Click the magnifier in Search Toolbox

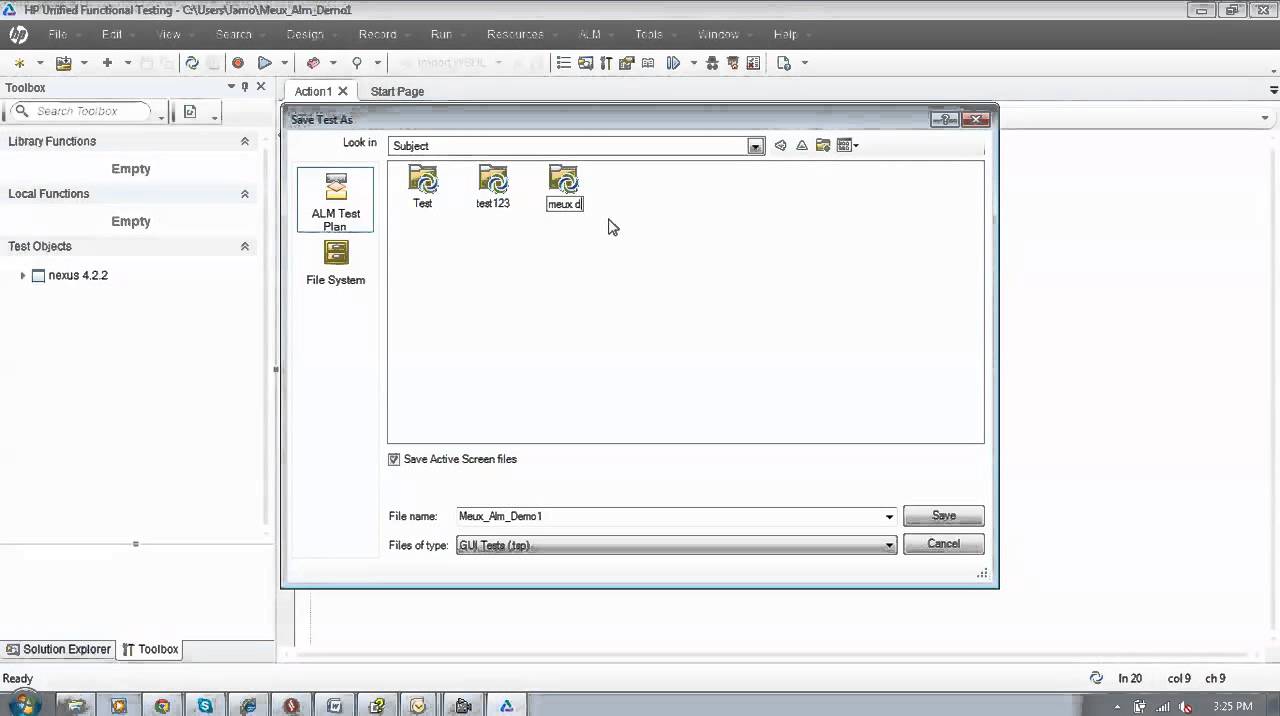coord(20,111)
